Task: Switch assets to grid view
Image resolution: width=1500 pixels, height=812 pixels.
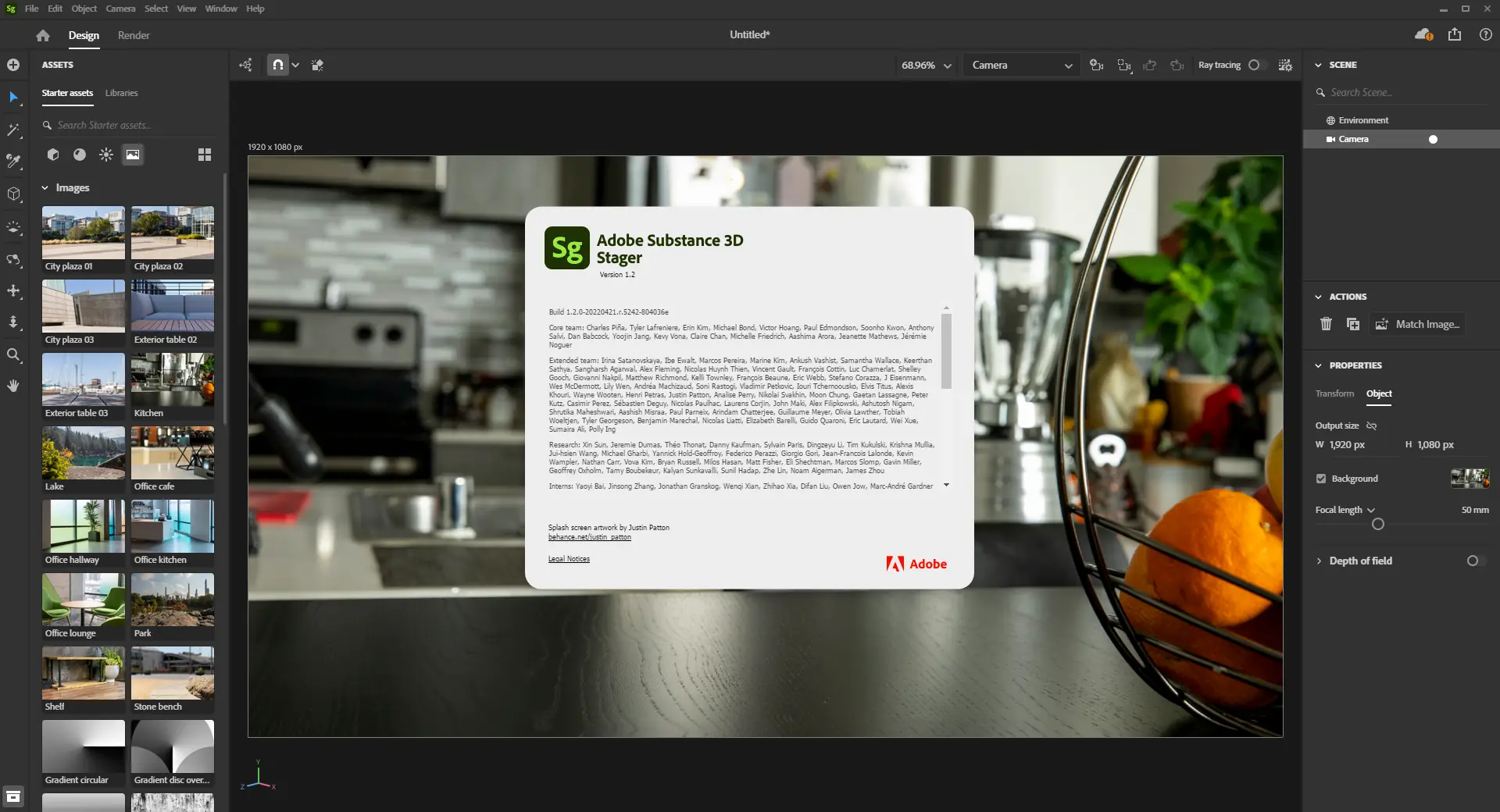Action: pyautogui.click(x=205, y=155)
